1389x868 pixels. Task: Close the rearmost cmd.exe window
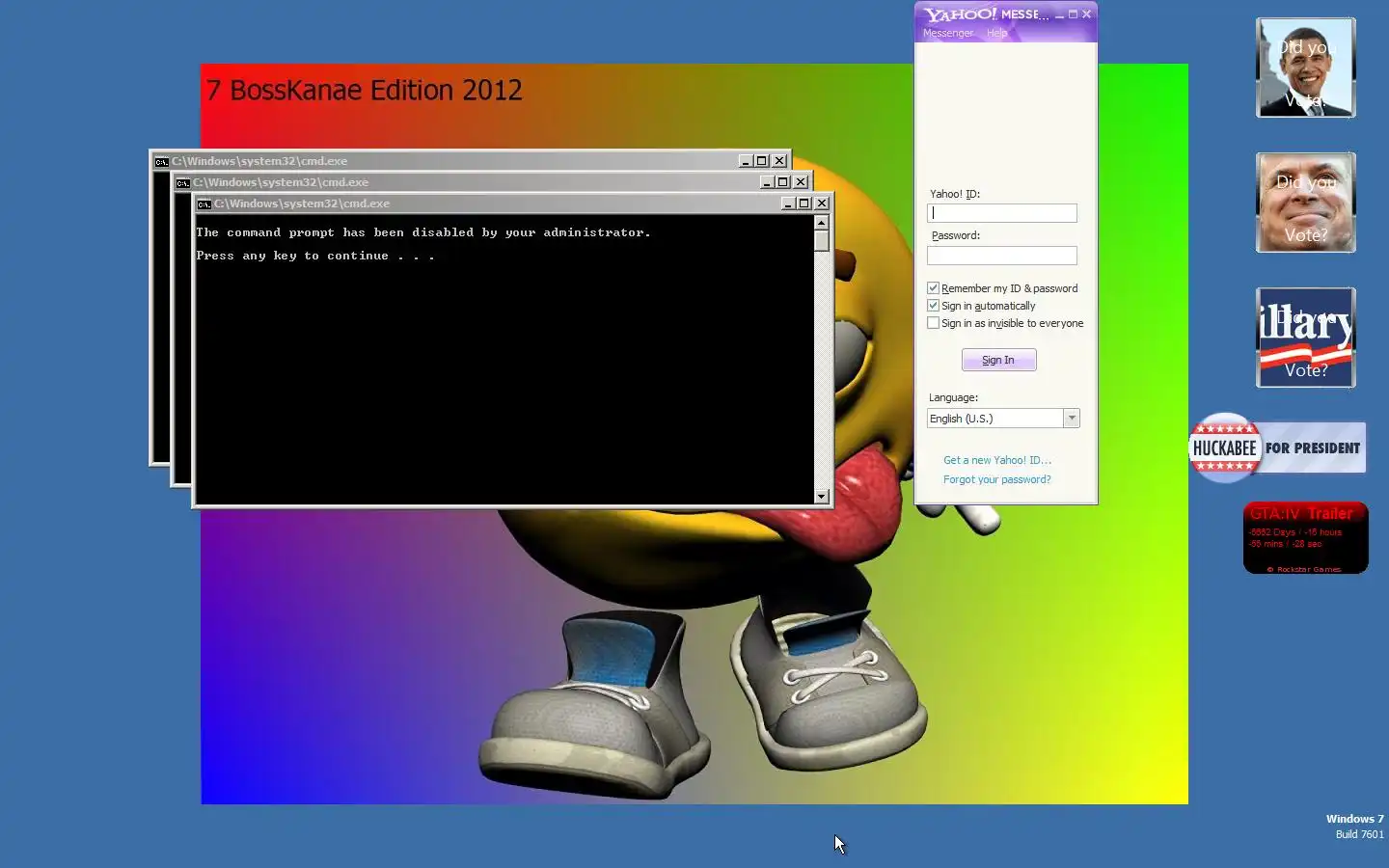[779, 161]
